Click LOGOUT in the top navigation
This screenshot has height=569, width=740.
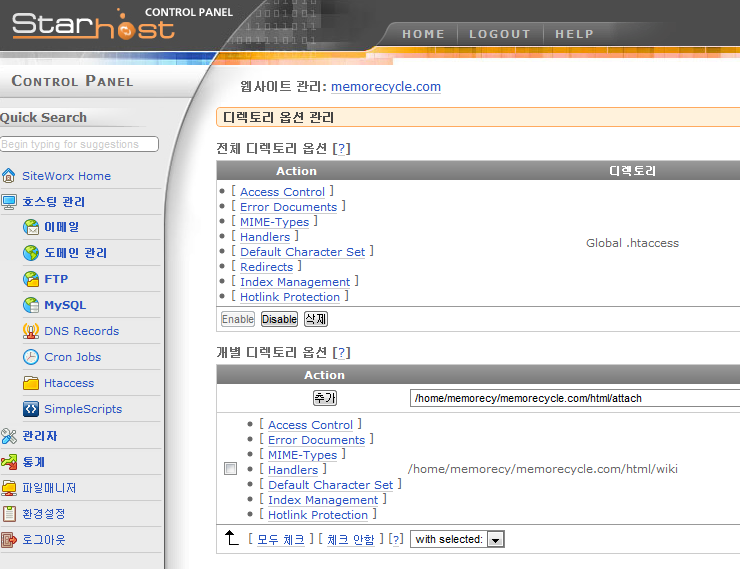(499, 34)
